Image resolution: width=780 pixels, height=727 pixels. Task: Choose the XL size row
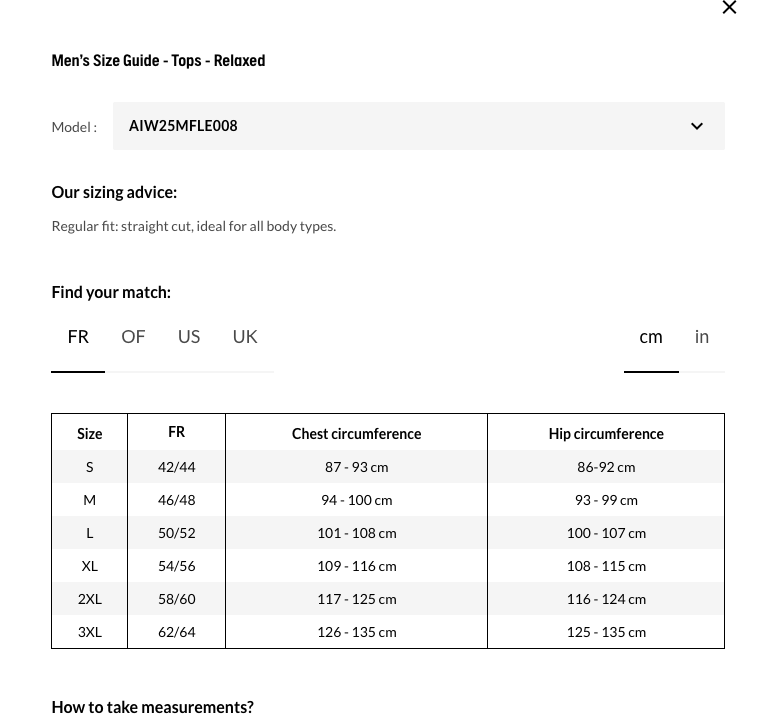point(89,566)
